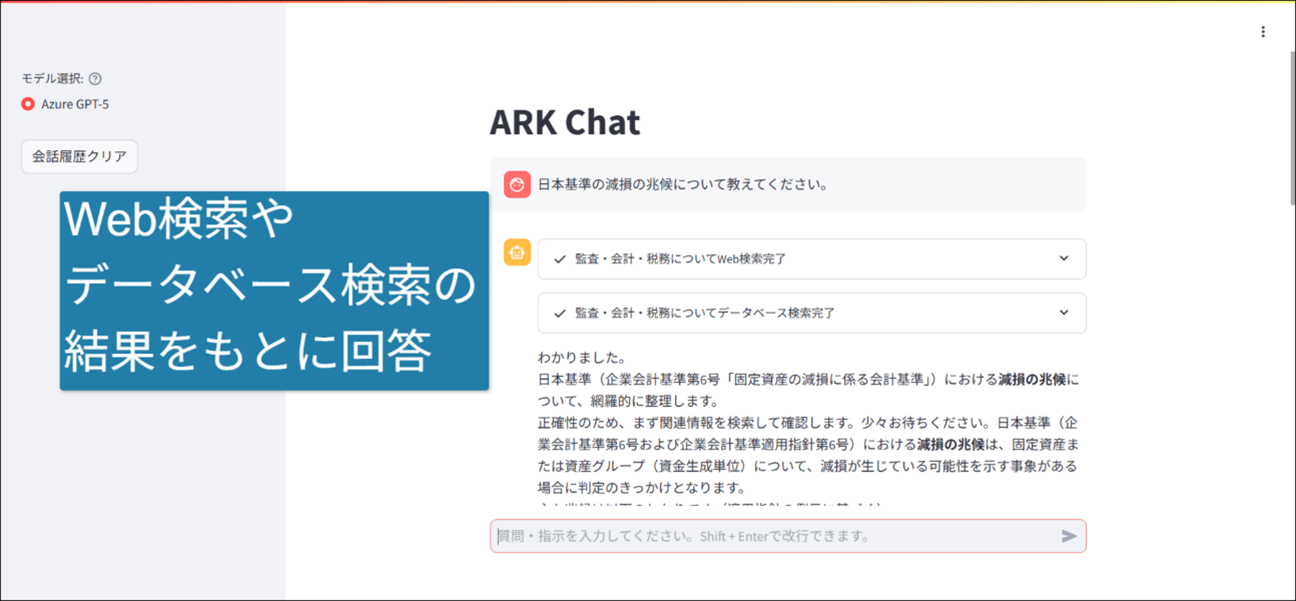The image size is (1296, 601).
Task: Click the ARK Chat heading
Action: [564, 123]
